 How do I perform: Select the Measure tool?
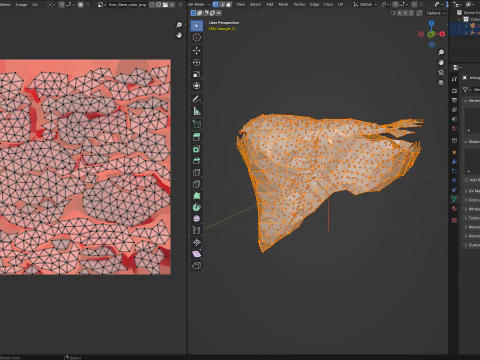197,111
